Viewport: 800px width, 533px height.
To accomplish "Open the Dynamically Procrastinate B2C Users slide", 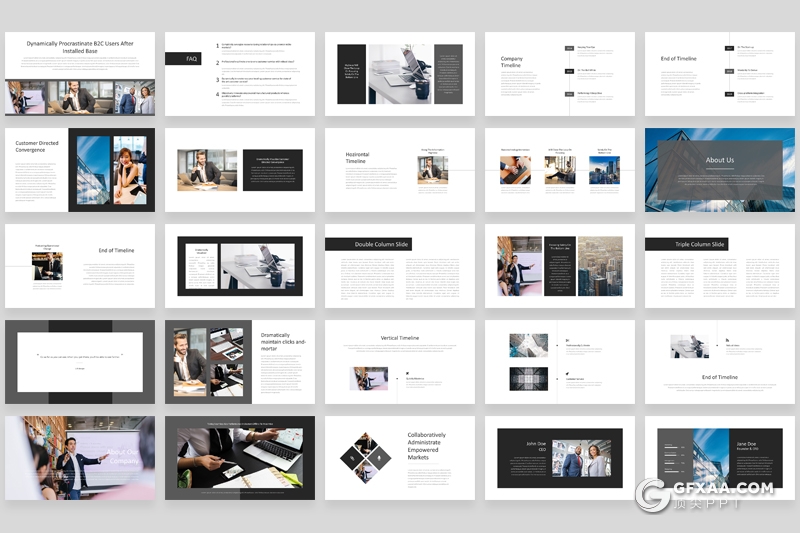I will [x=79, y=74].
